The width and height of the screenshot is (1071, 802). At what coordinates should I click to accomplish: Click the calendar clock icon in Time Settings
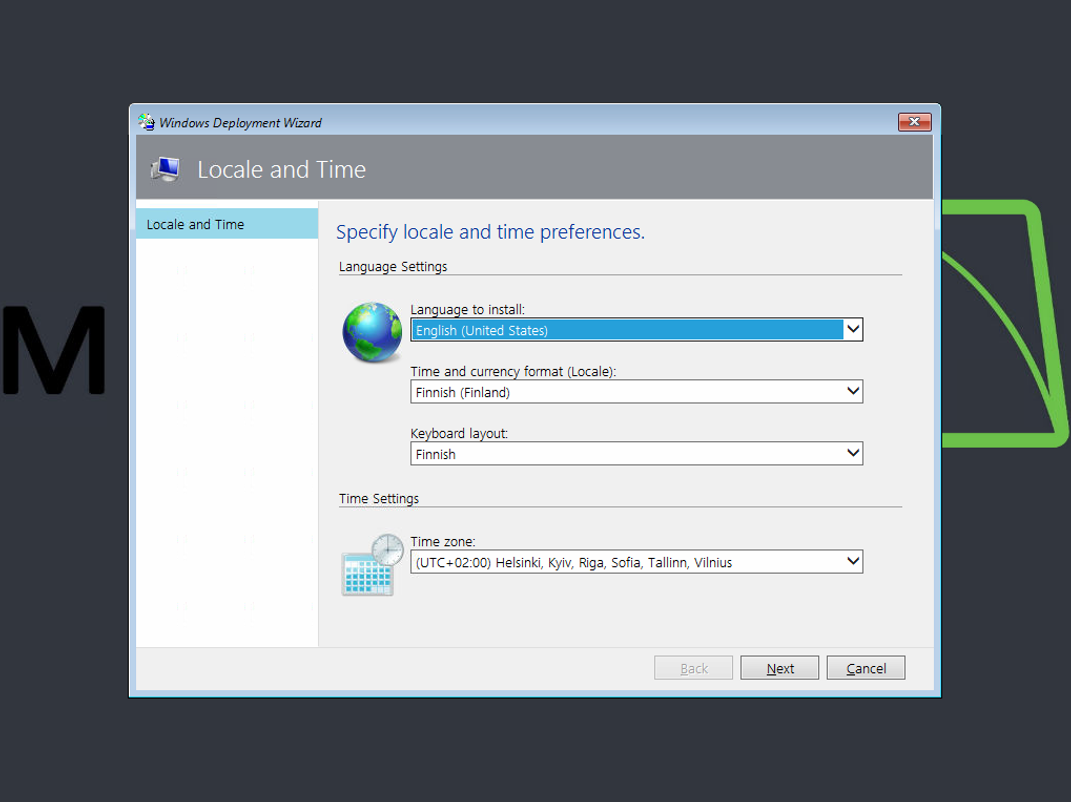(372, 565)
